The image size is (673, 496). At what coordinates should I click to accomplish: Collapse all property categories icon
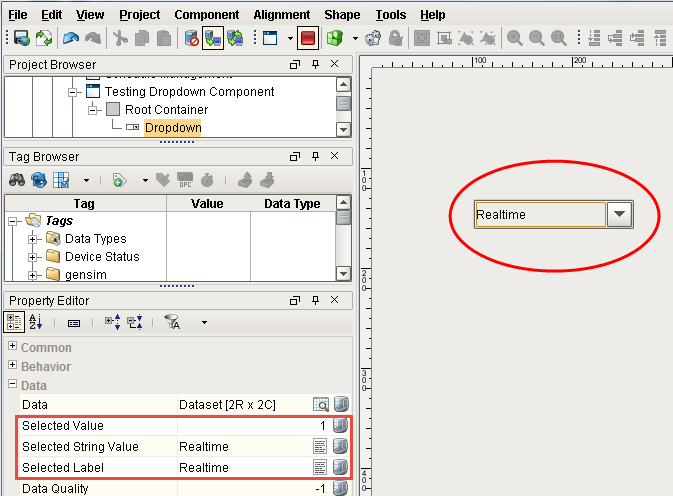tap(134, 322)
